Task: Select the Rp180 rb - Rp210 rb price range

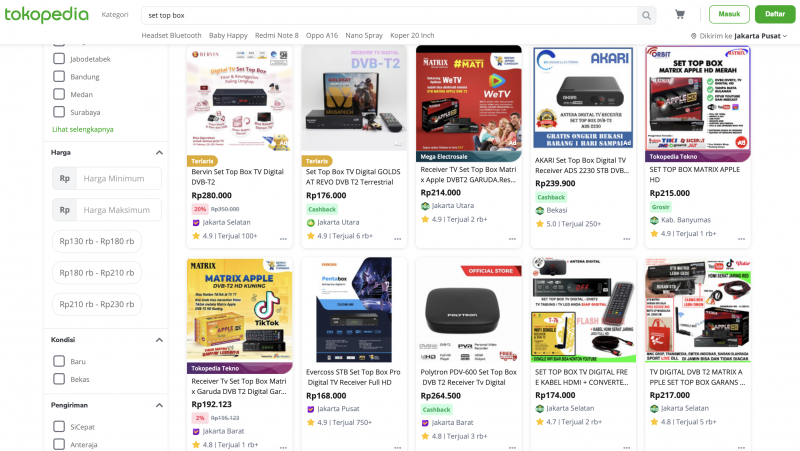Action: click(x=97, y=272)
